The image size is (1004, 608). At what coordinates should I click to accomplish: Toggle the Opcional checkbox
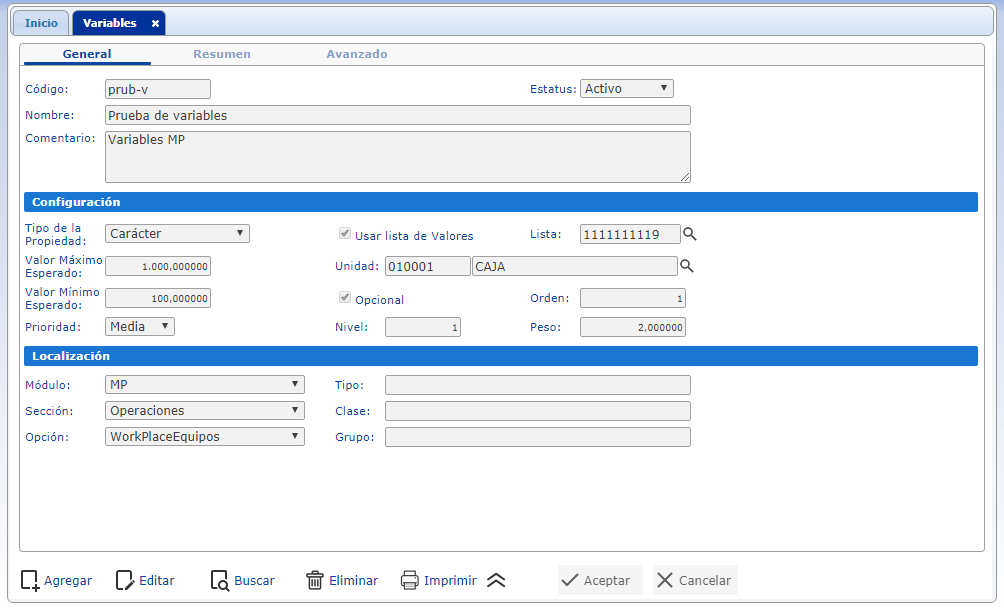click(x=345, y=299)
